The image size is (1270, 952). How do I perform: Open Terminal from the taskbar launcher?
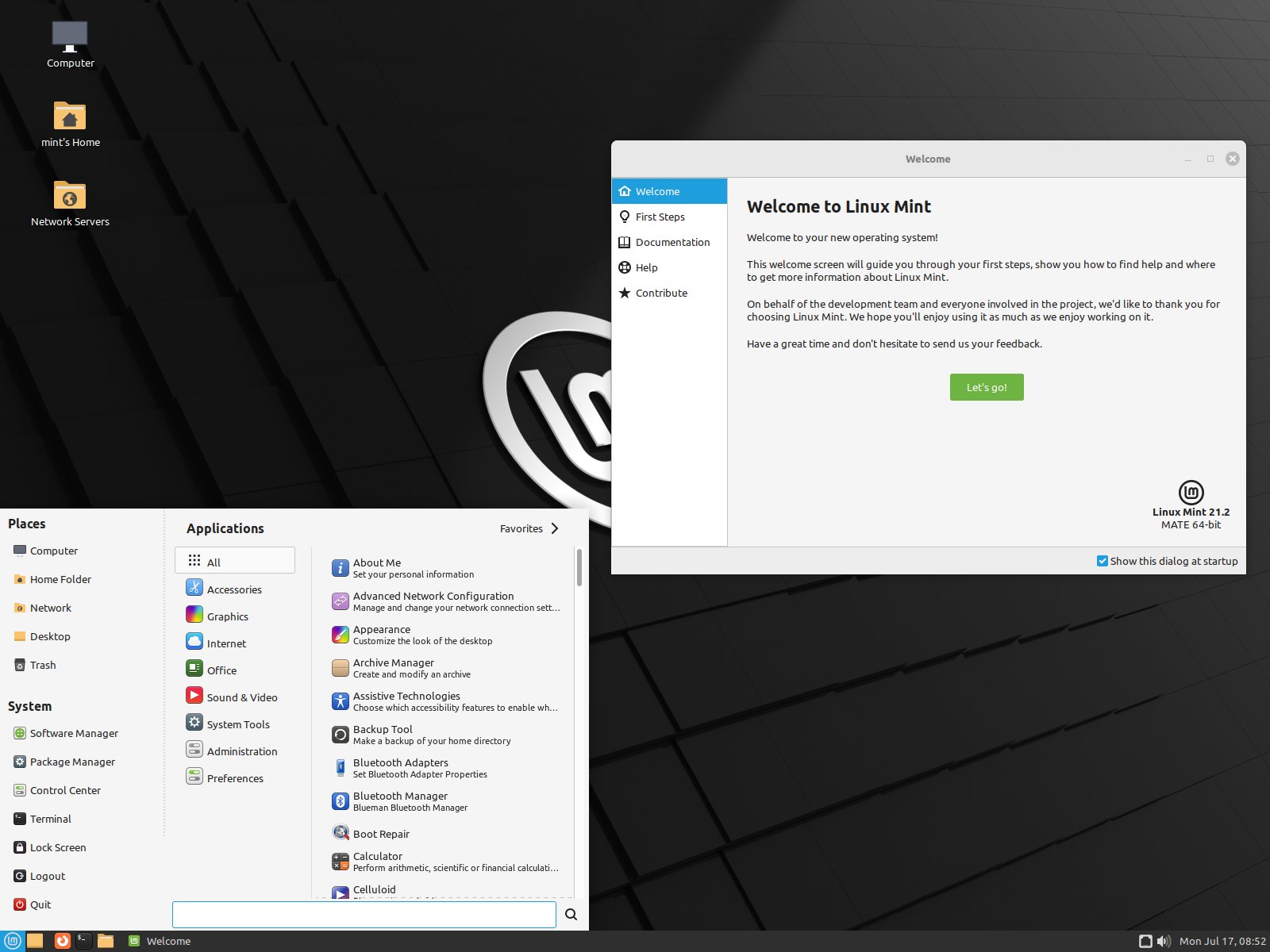coord(83,941)
